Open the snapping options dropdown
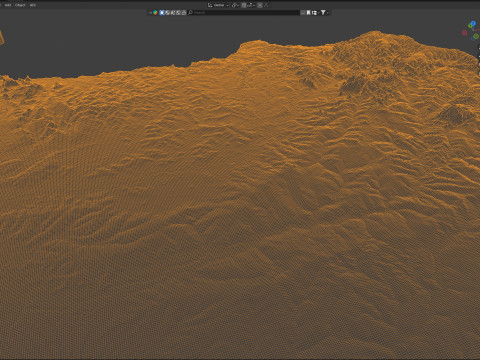 (250, 5)
